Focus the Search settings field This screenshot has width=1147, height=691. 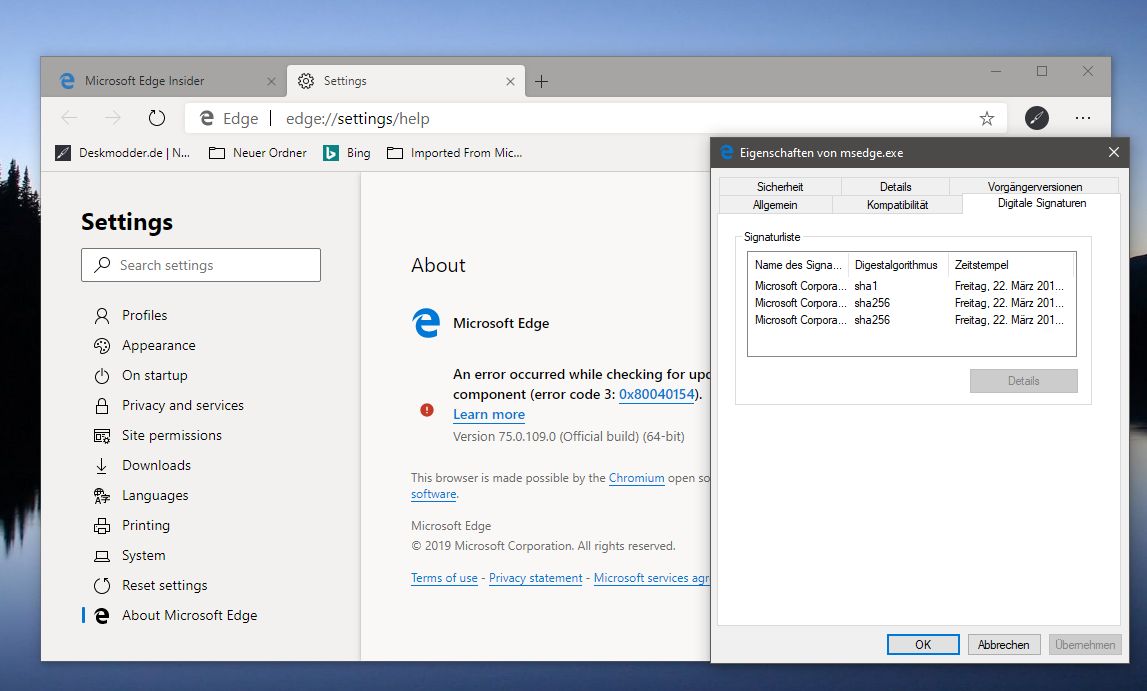(x=200, y=265)
